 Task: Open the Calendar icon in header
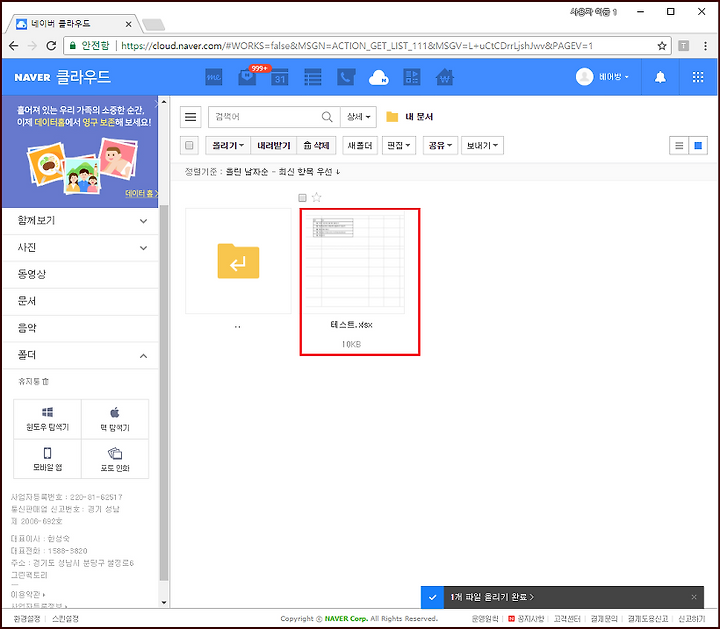280,77
